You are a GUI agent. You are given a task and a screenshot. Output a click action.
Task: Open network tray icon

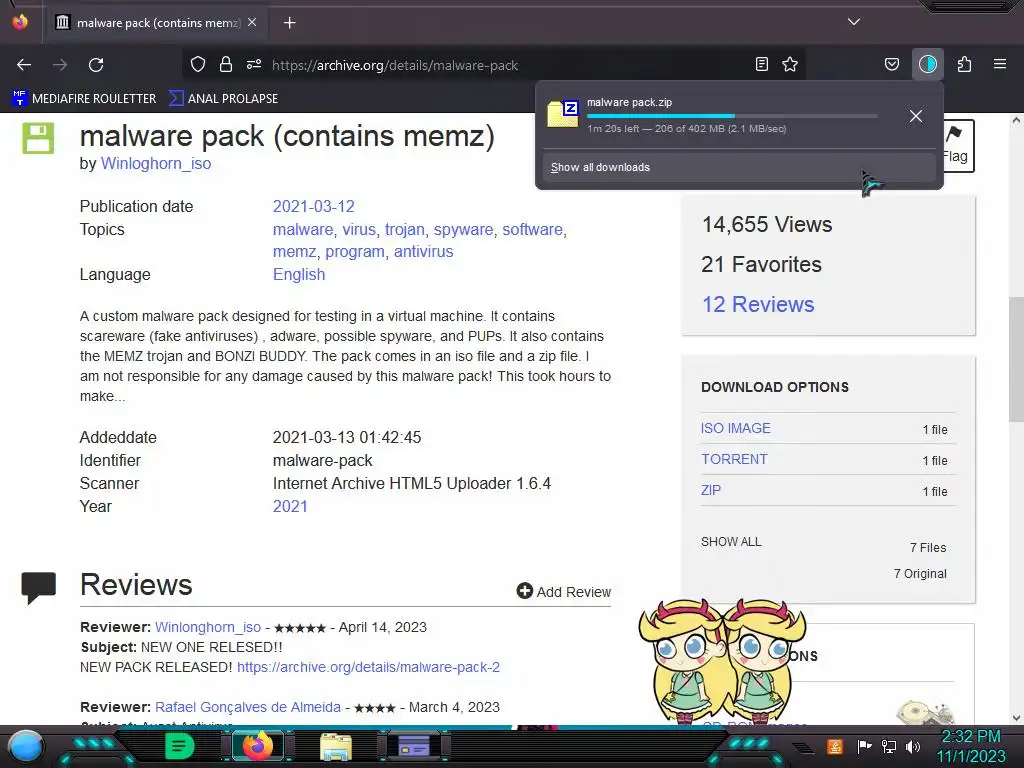coord(889,746)
